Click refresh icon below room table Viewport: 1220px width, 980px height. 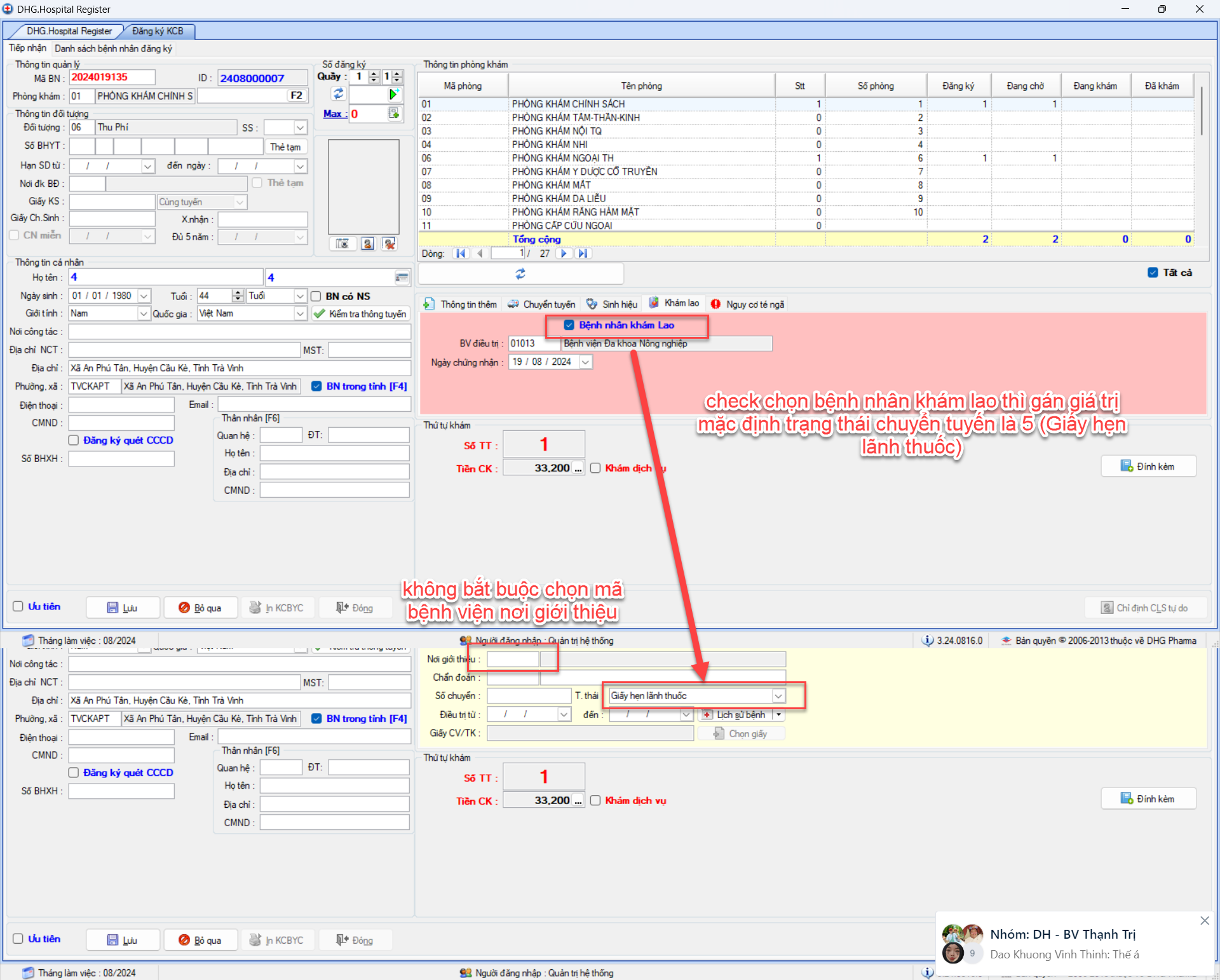click(x=520, y=274)
